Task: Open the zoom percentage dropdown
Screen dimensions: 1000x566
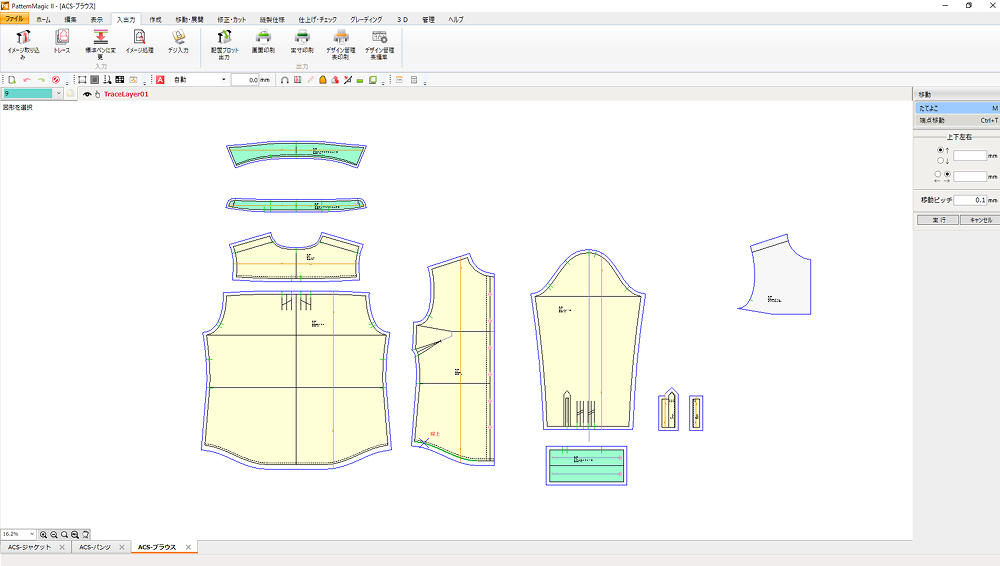Action: pos(32,535)
